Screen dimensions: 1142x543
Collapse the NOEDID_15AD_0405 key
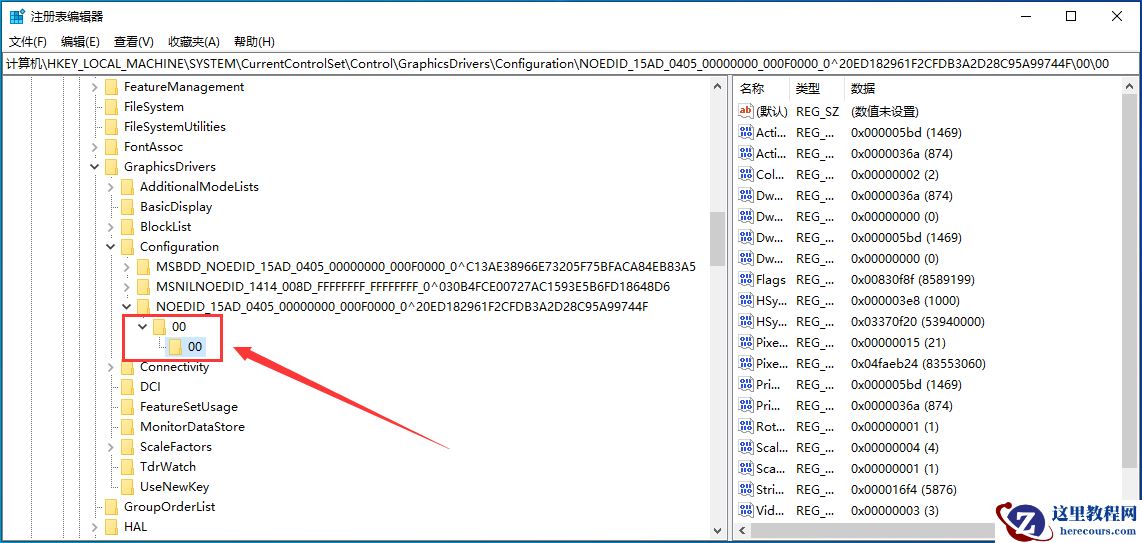[x=127, y=306]
